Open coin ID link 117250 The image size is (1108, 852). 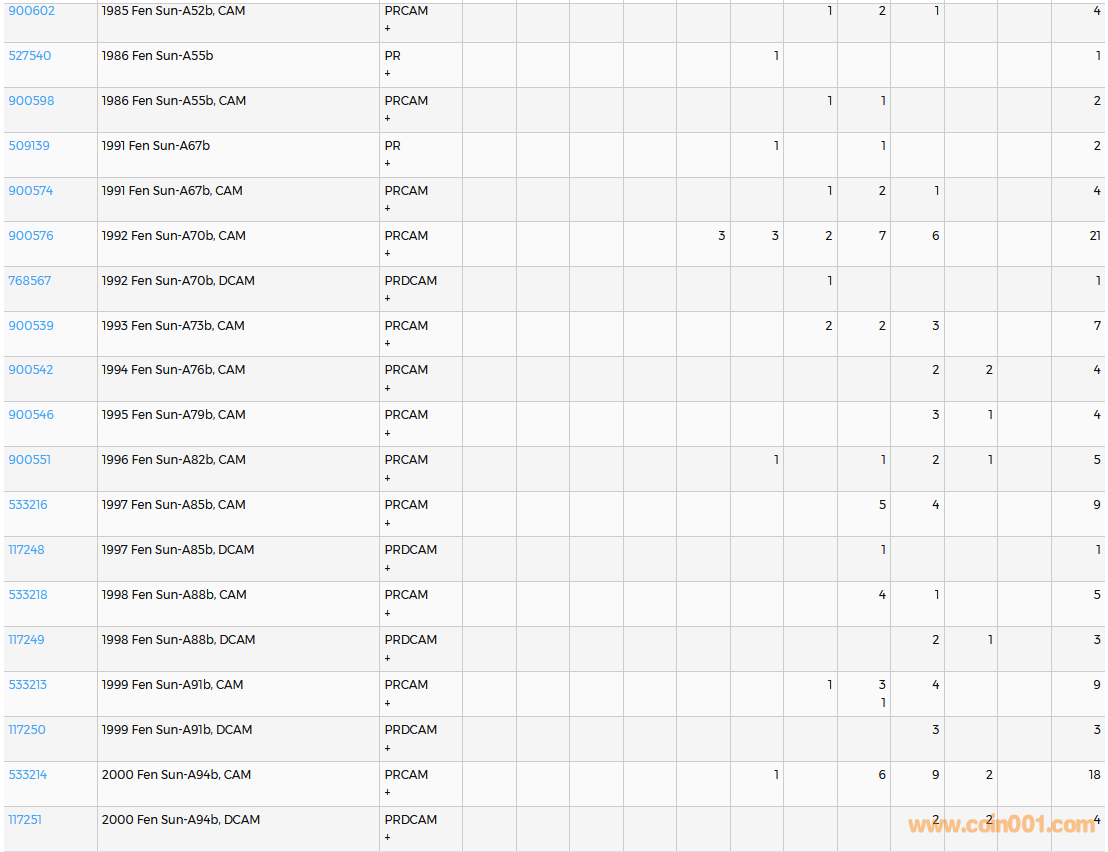click(27, 730)
